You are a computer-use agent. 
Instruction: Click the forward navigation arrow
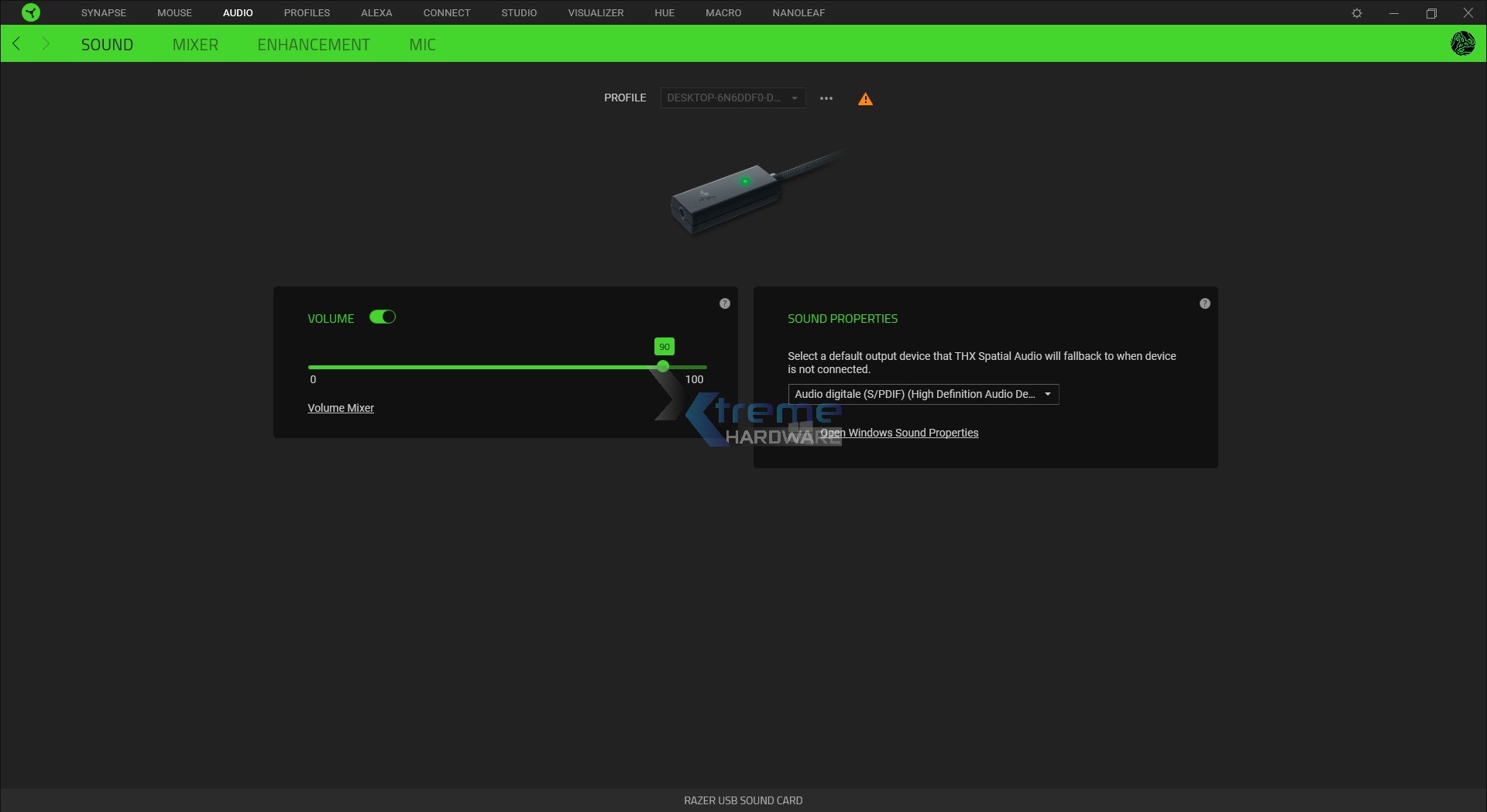click(x=45, y=43)
